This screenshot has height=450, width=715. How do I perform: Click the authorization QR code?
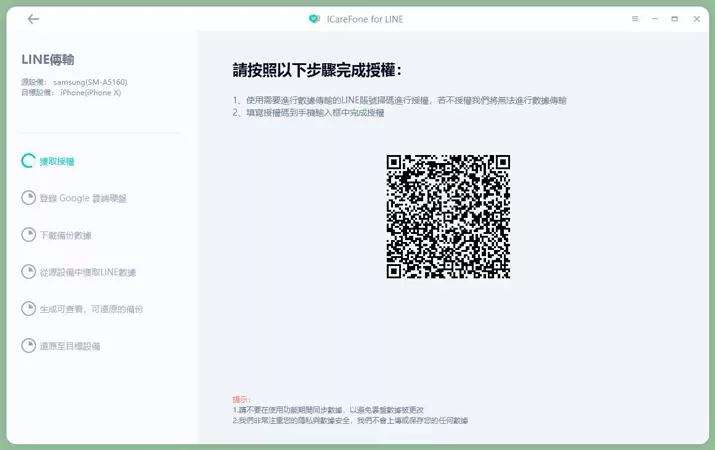(x=448, y=217)
